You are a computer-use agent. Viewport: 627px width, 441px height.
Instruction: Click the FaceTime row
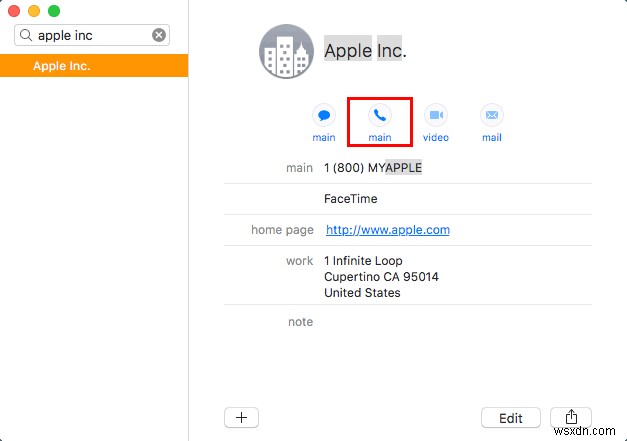[x=408, y=199]
